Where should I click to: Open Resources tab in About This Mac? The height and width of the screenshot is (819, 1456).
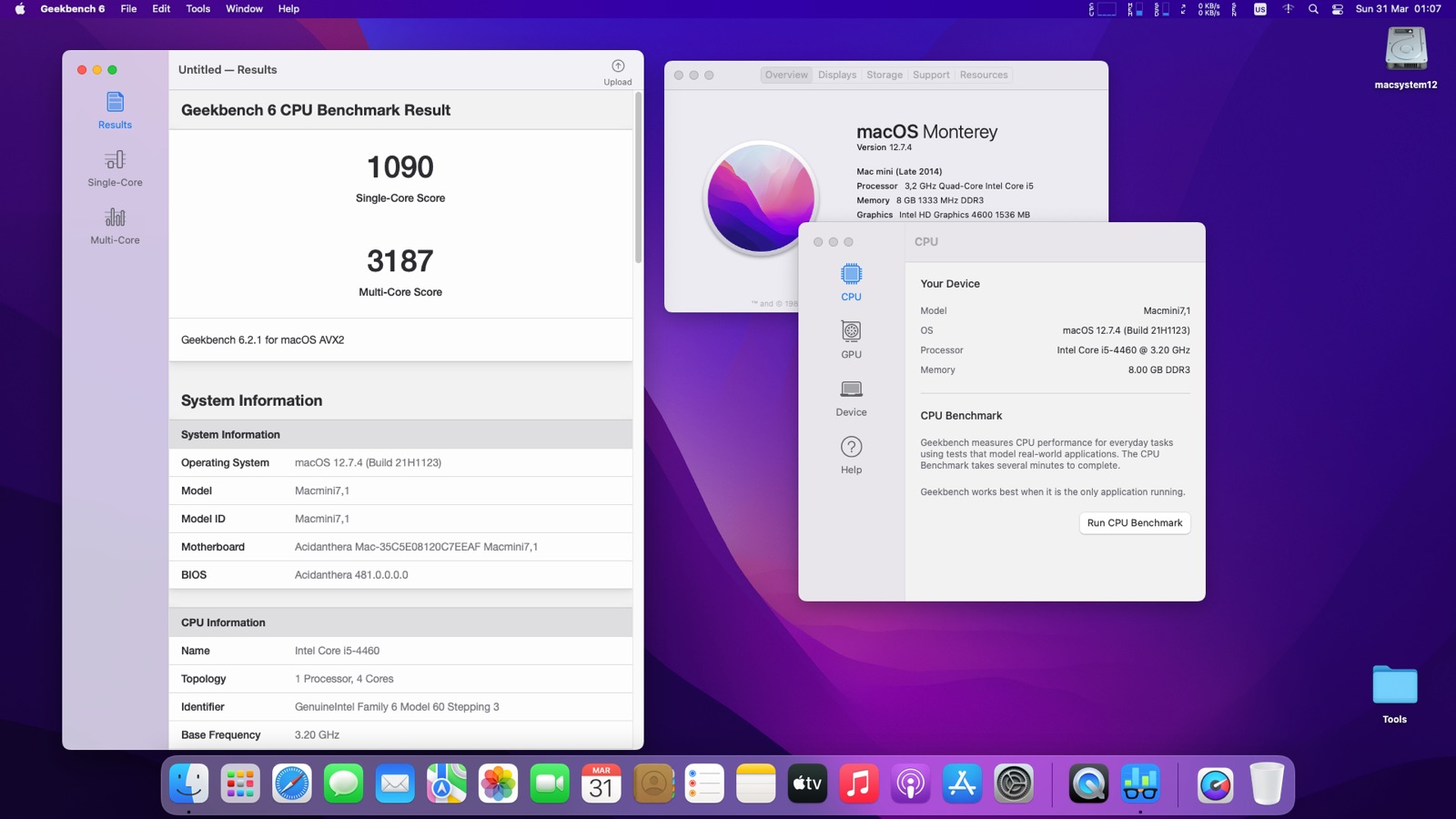[984, 75]
